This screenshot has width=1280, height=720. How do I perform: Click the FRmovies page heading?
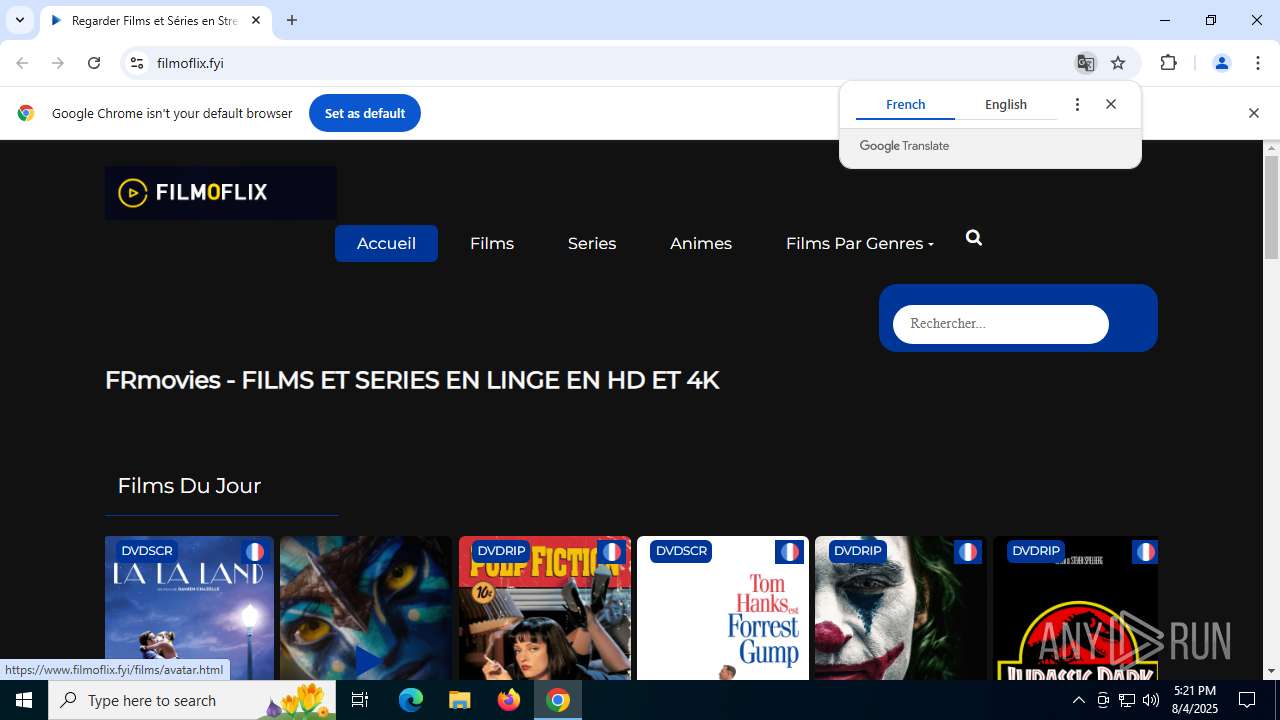click(x=412, y=380)
